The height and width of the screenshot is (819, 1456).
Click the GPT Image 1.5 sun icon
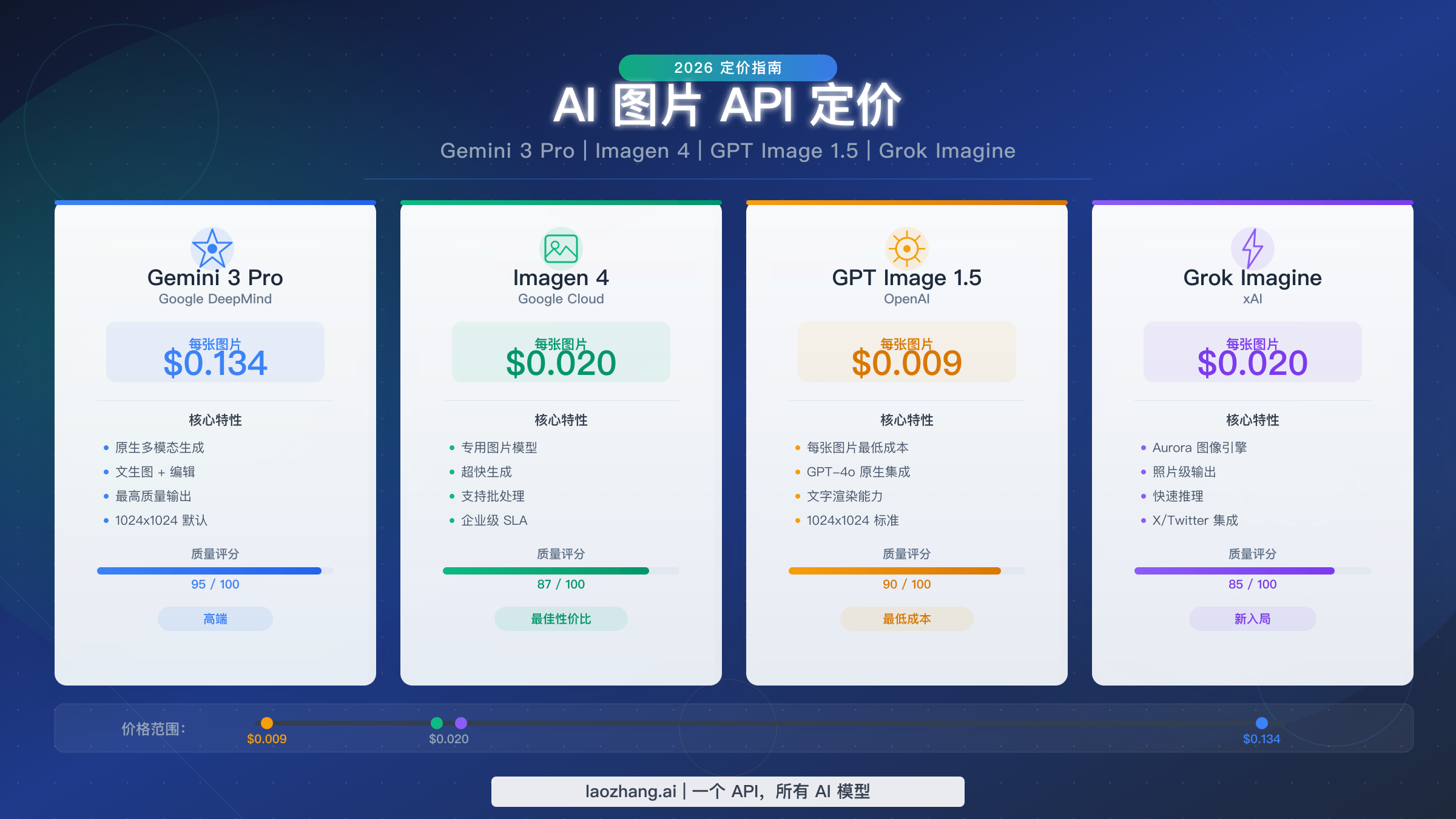pyautogui.click(x=906, y=248)
